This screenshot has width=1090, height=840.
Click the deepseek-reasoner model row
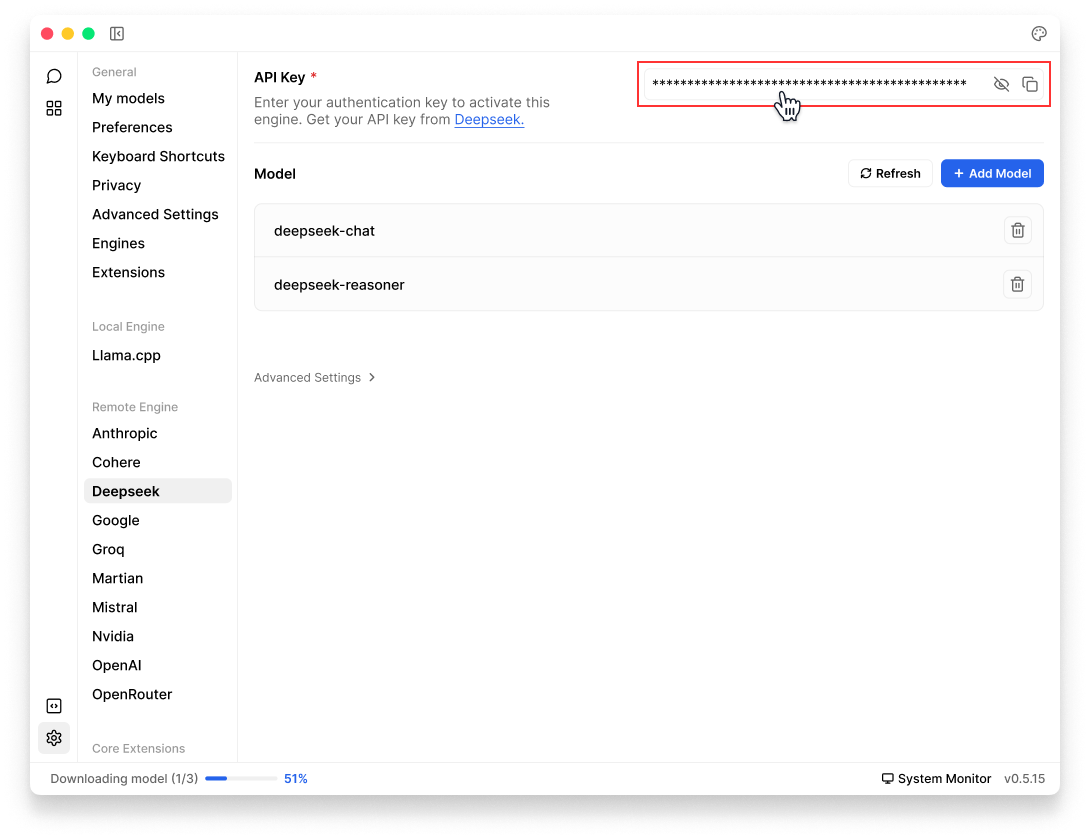pos(649,284)
